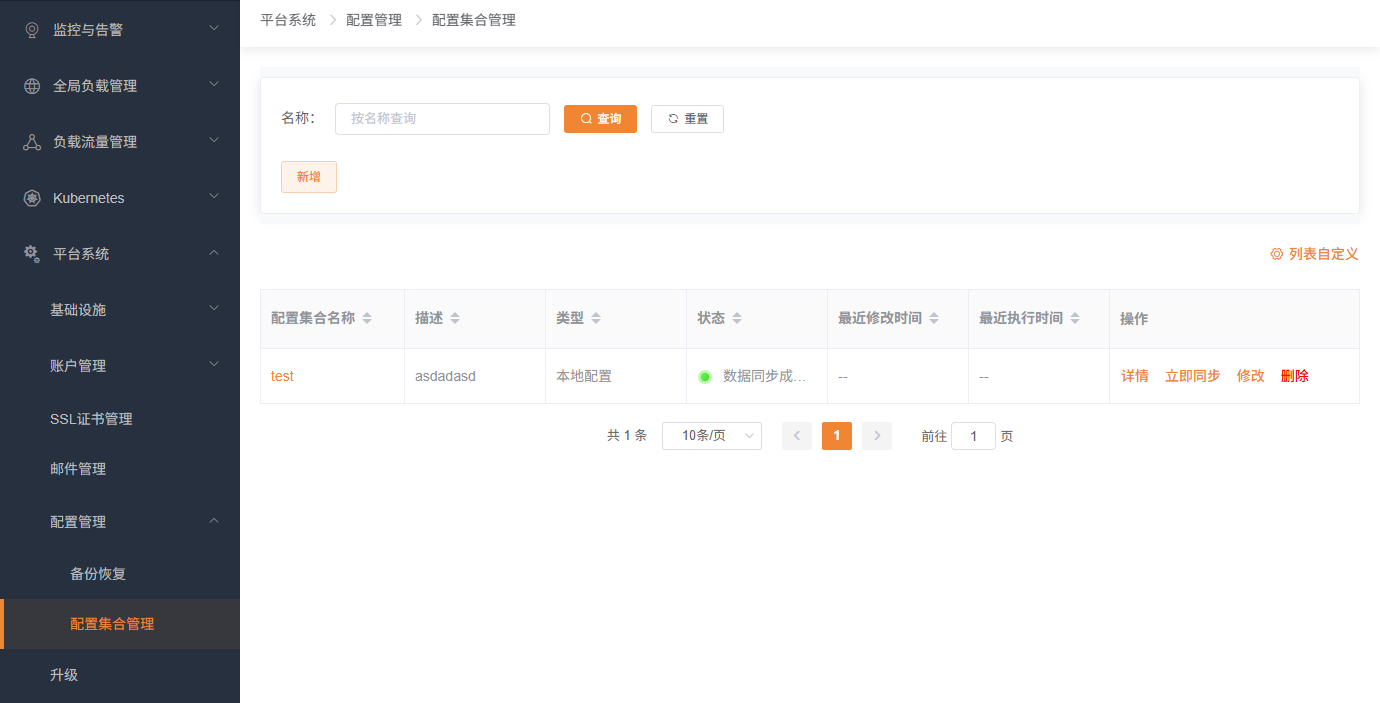Expand Kubernetes menu chevron

(x=214, y=196)
